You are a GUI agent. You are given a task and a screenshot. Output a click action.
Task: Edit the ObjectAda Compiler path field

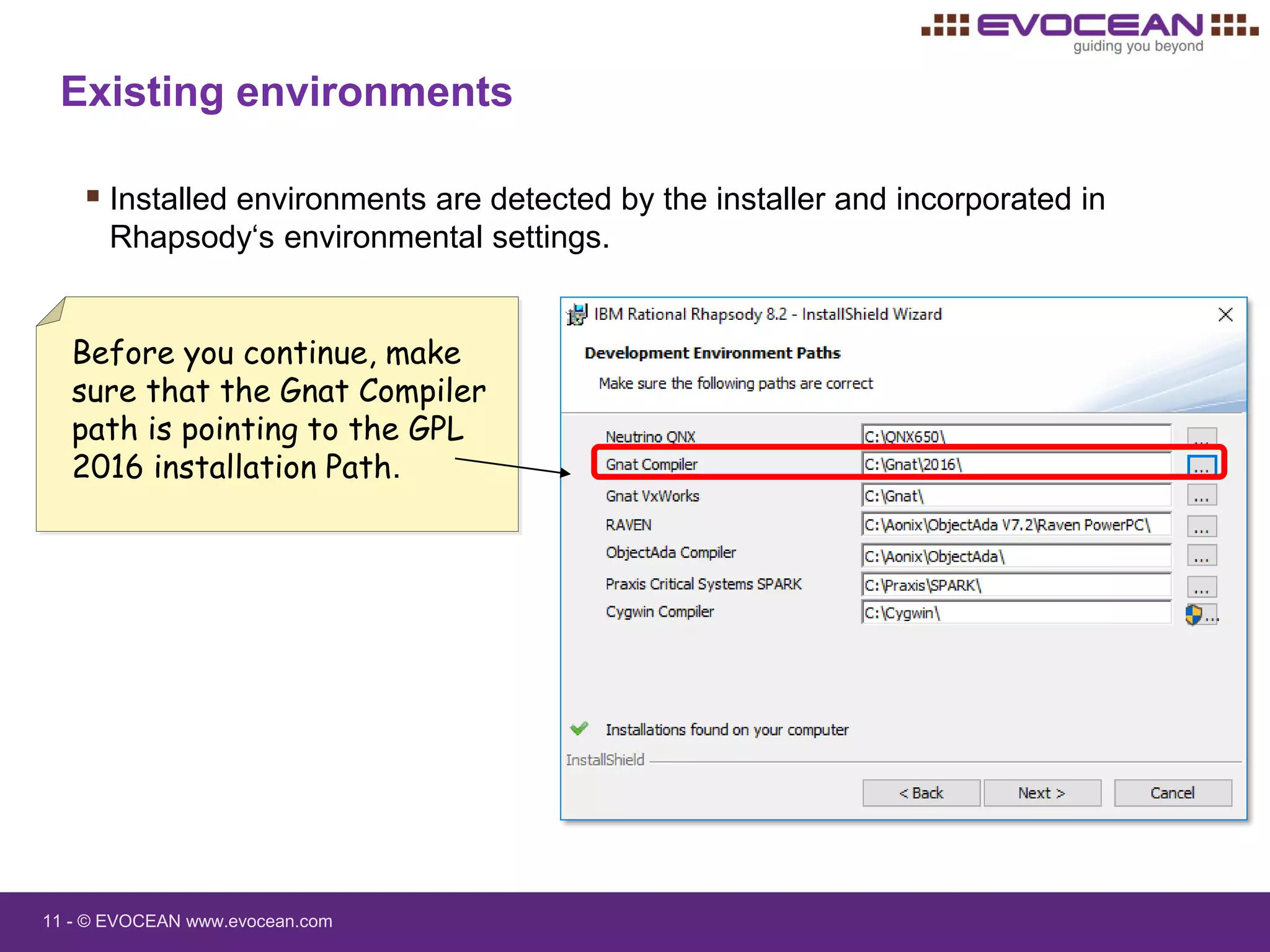click(x=1016, y=556)
